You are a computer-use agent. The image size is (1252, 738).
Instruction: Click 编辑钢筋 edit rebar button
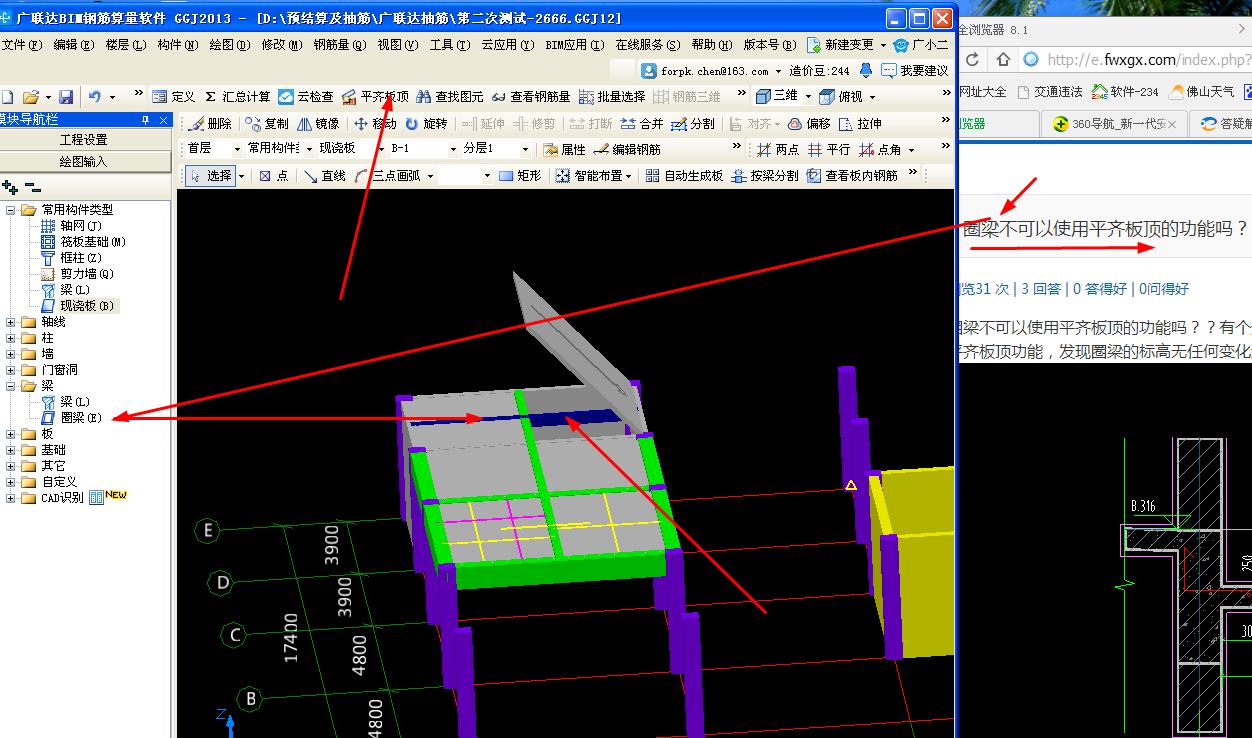[x=627, y=149]
